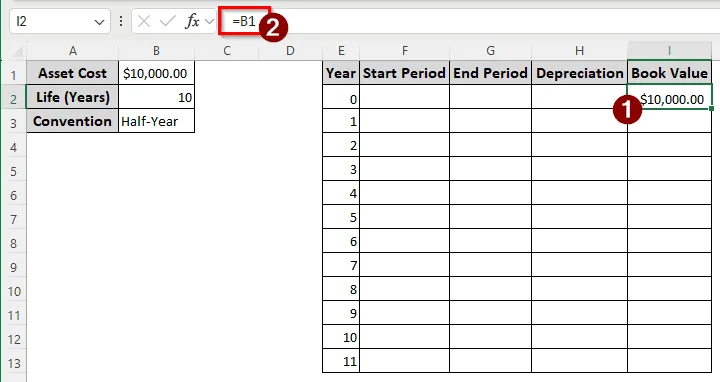Click the Book Value $10,000.00 cell
Viewport: 720px width, 382px height.
point(669,97)
